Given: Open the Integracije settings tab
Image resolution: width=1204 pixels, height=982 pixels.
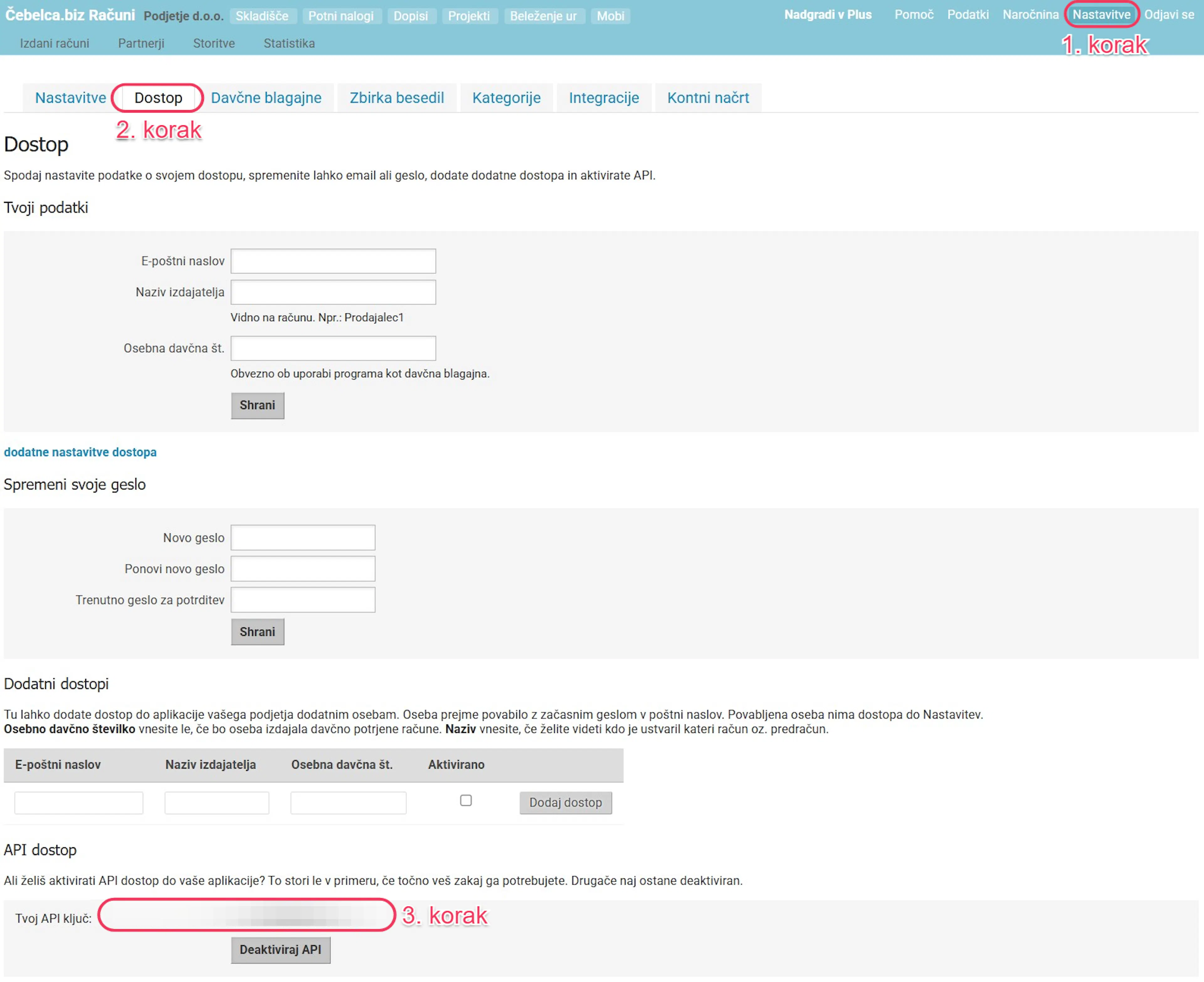Looking at the screenshot, I should point(603,98).
